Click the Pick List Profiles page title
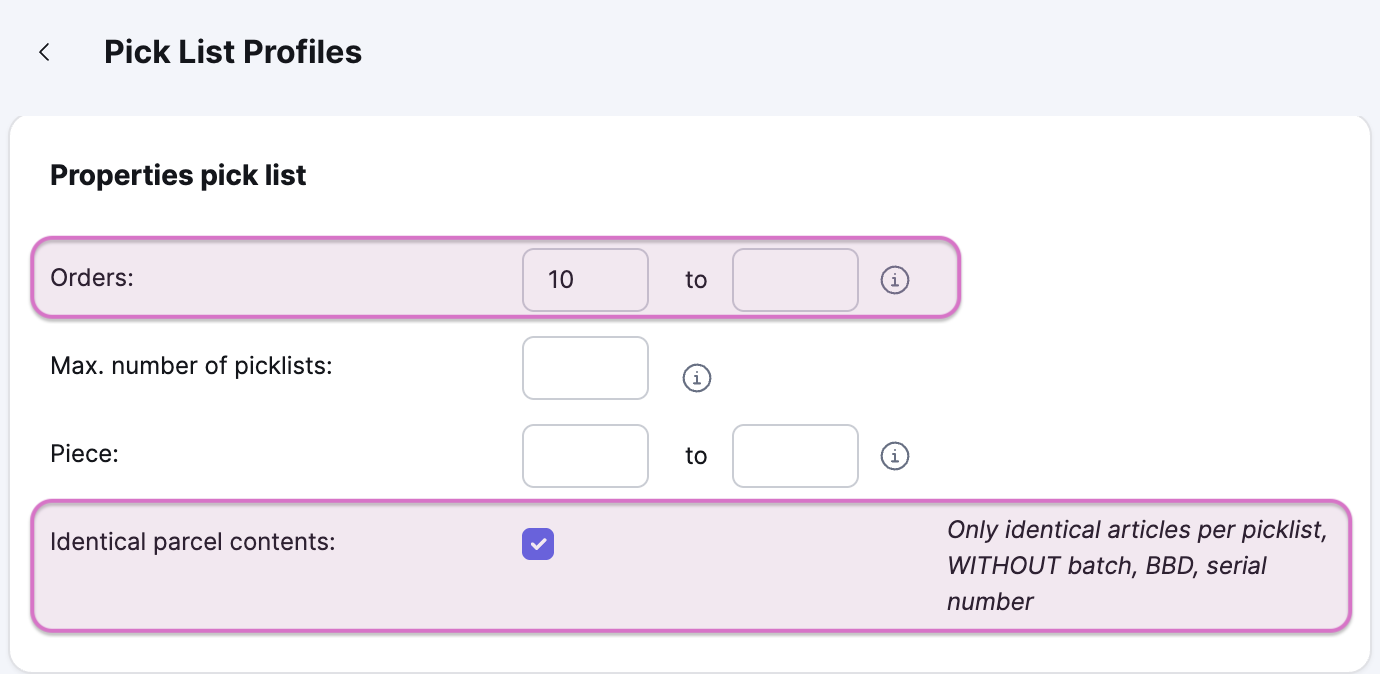Screen dimensions: 1380x674 [233, 52]
